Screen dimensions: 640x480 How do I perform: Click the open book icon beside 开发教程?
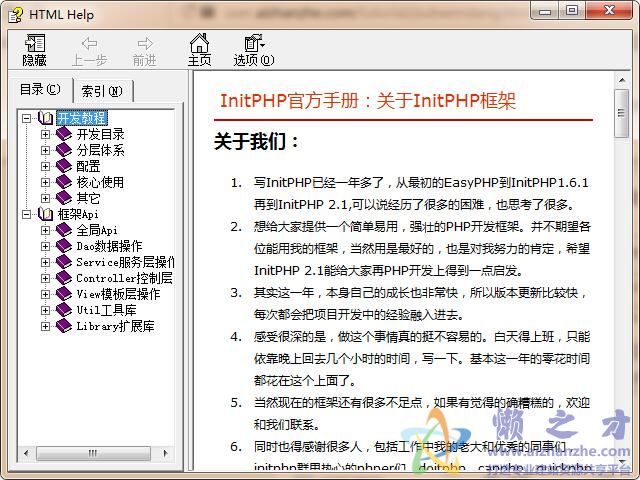[x=45, y=118]
